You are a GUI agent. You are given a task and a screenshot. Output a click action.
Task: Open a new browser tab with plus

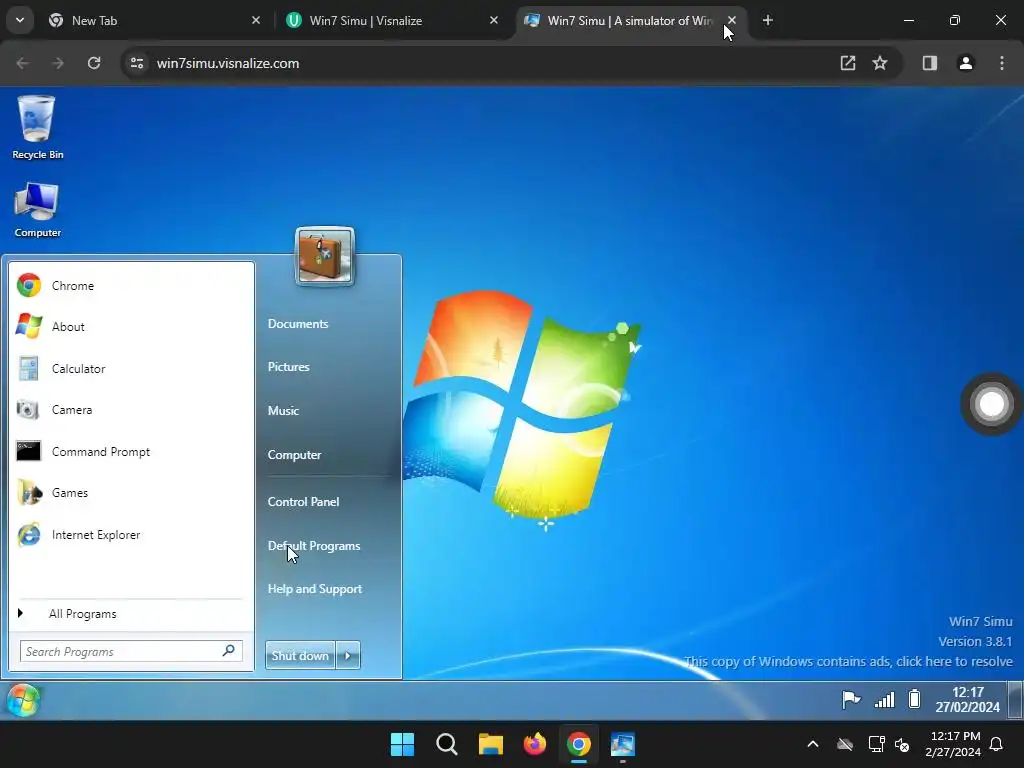click(768, 20)
